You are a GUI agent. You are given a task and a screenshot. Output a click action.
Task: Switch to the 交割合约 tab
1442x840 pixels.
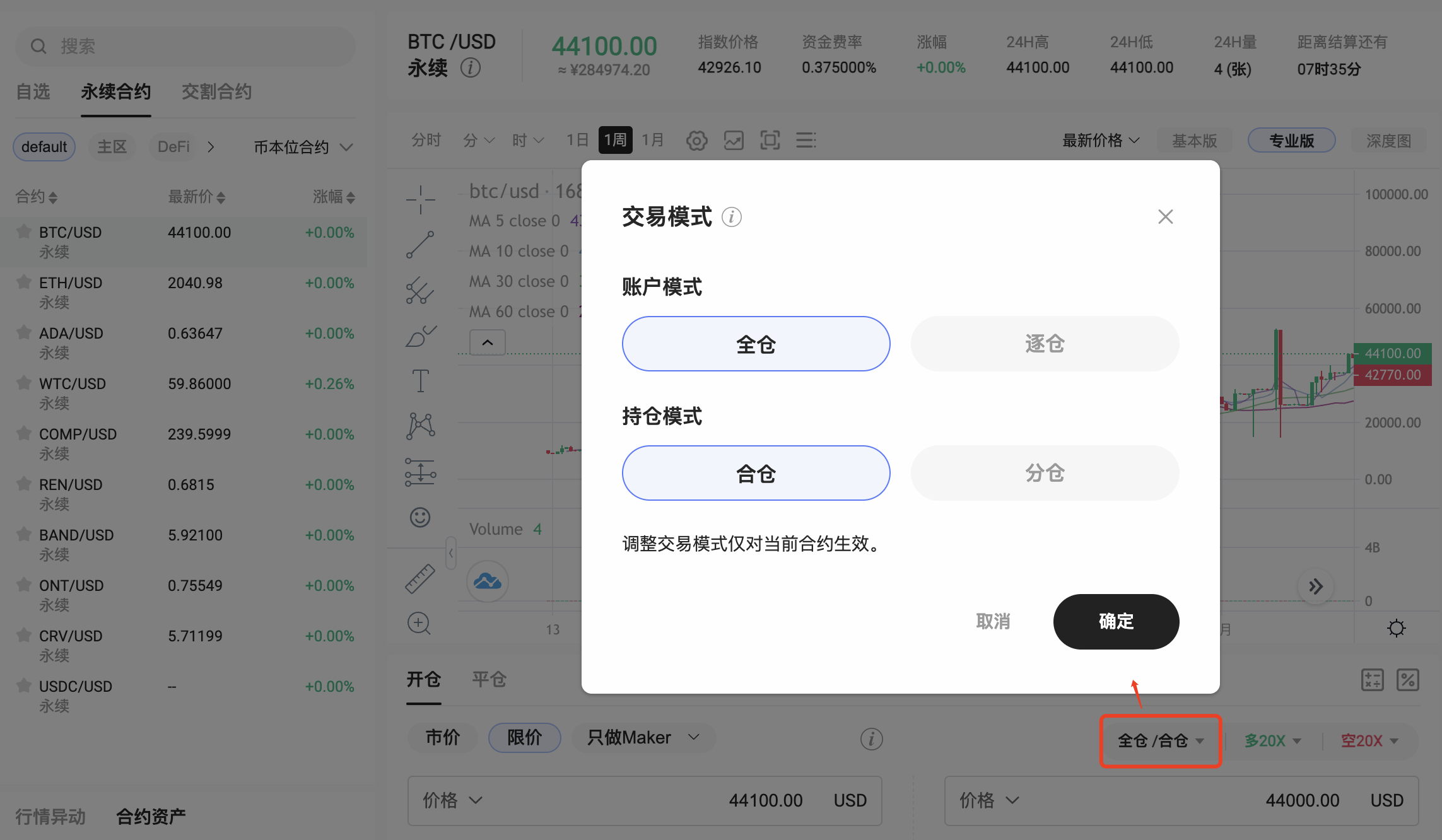[x=216, y=92]
